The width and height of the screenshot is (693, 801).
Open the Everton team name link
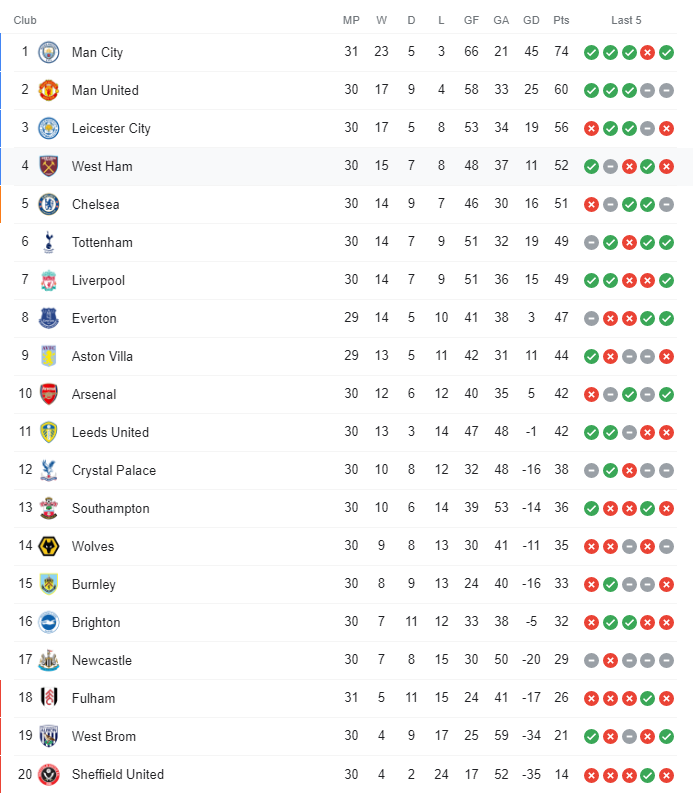click(94, 318)
